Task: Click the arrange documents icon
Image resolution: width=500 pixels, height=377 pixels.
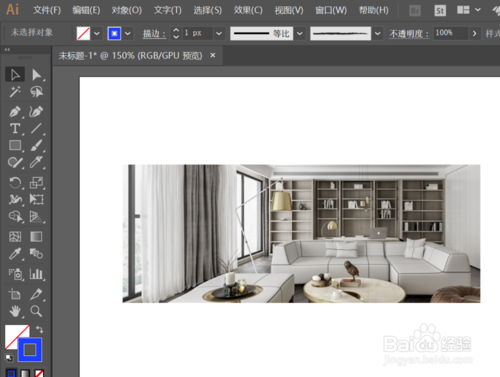Action: point(463,10)
